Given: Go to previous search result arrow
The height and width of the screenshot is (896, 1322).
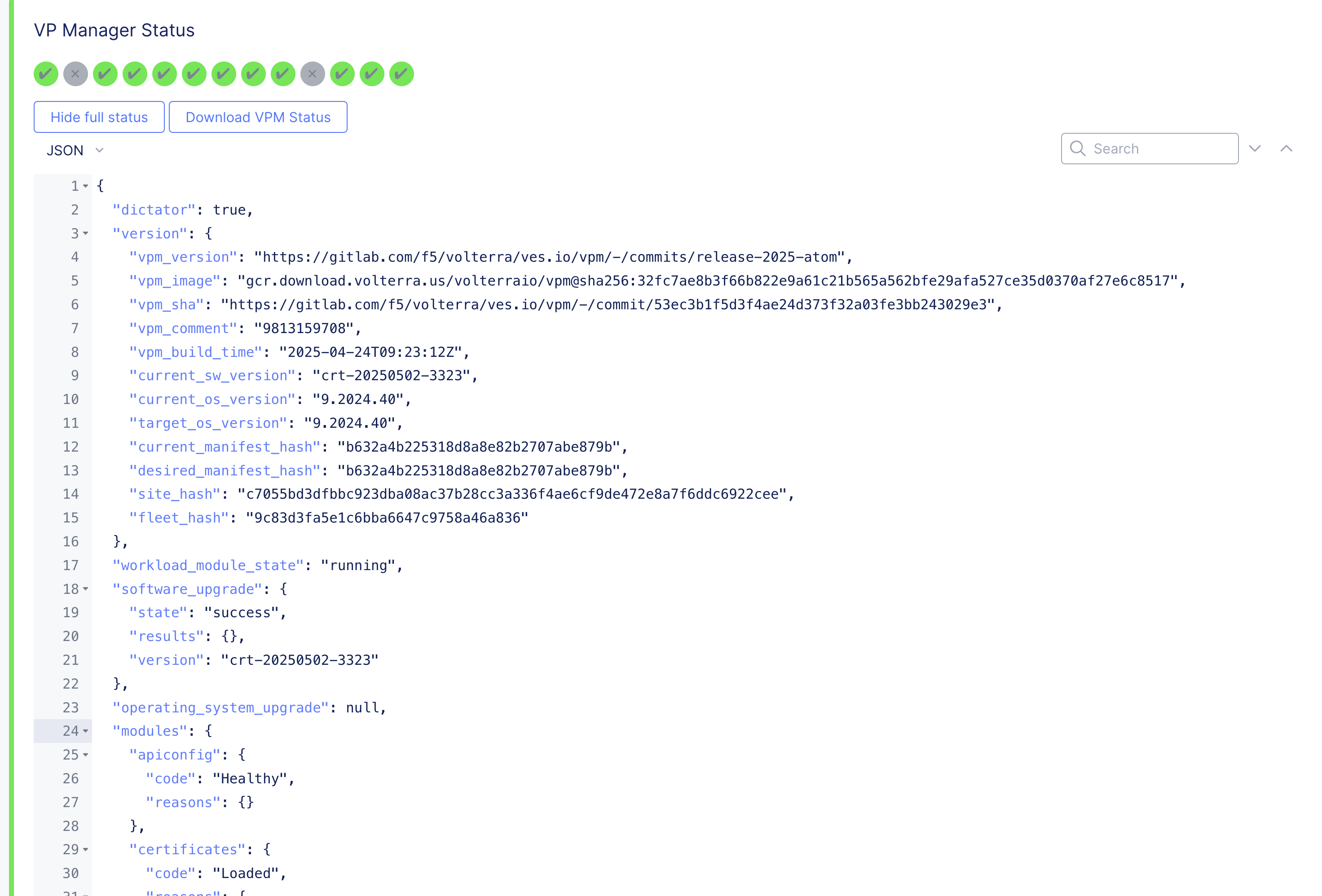Looking at the screenshot, I should [x=1286, y=149].
